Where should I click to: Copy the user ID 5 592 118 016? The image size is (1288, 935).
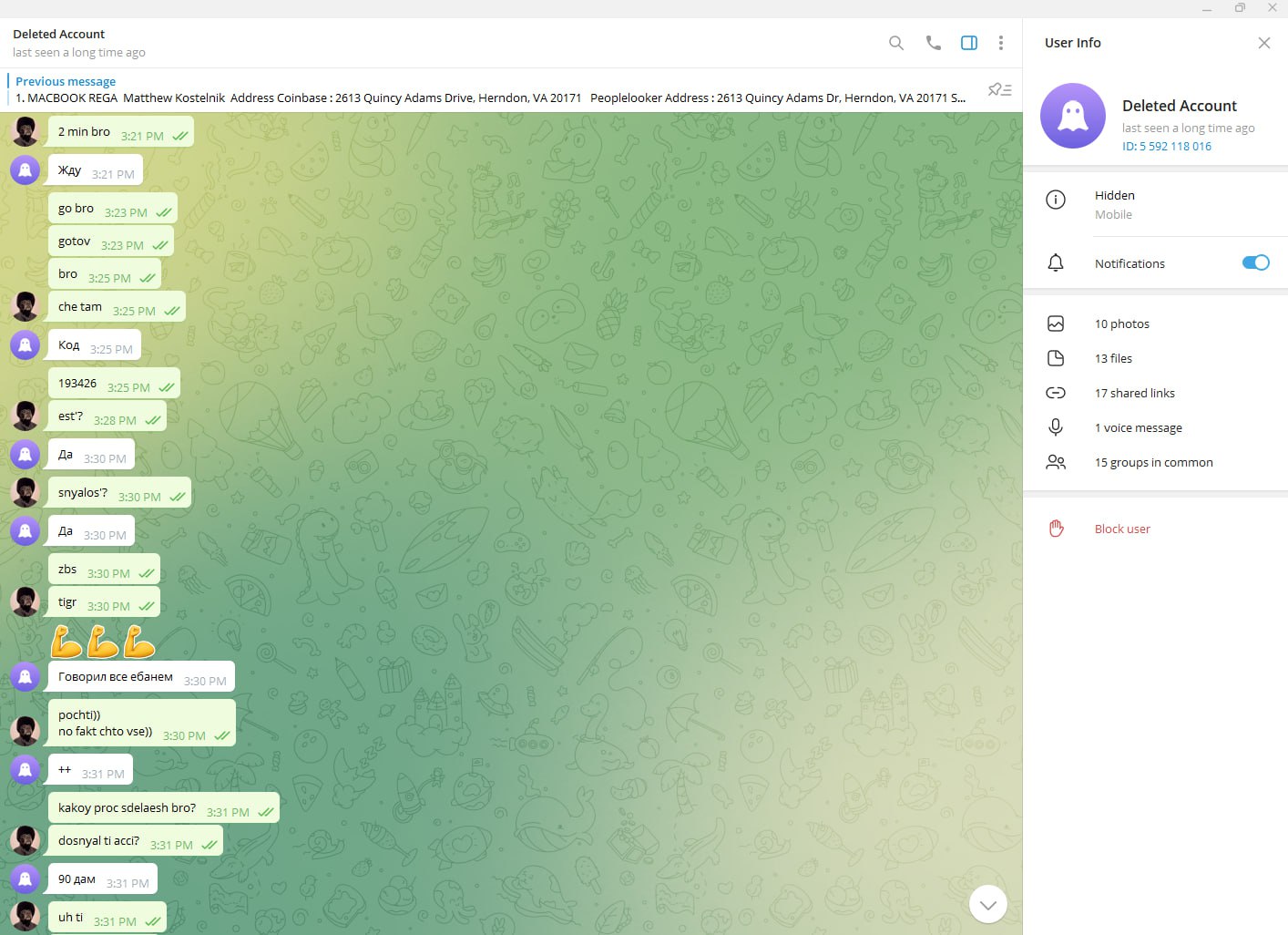[x=1167, y=146]
